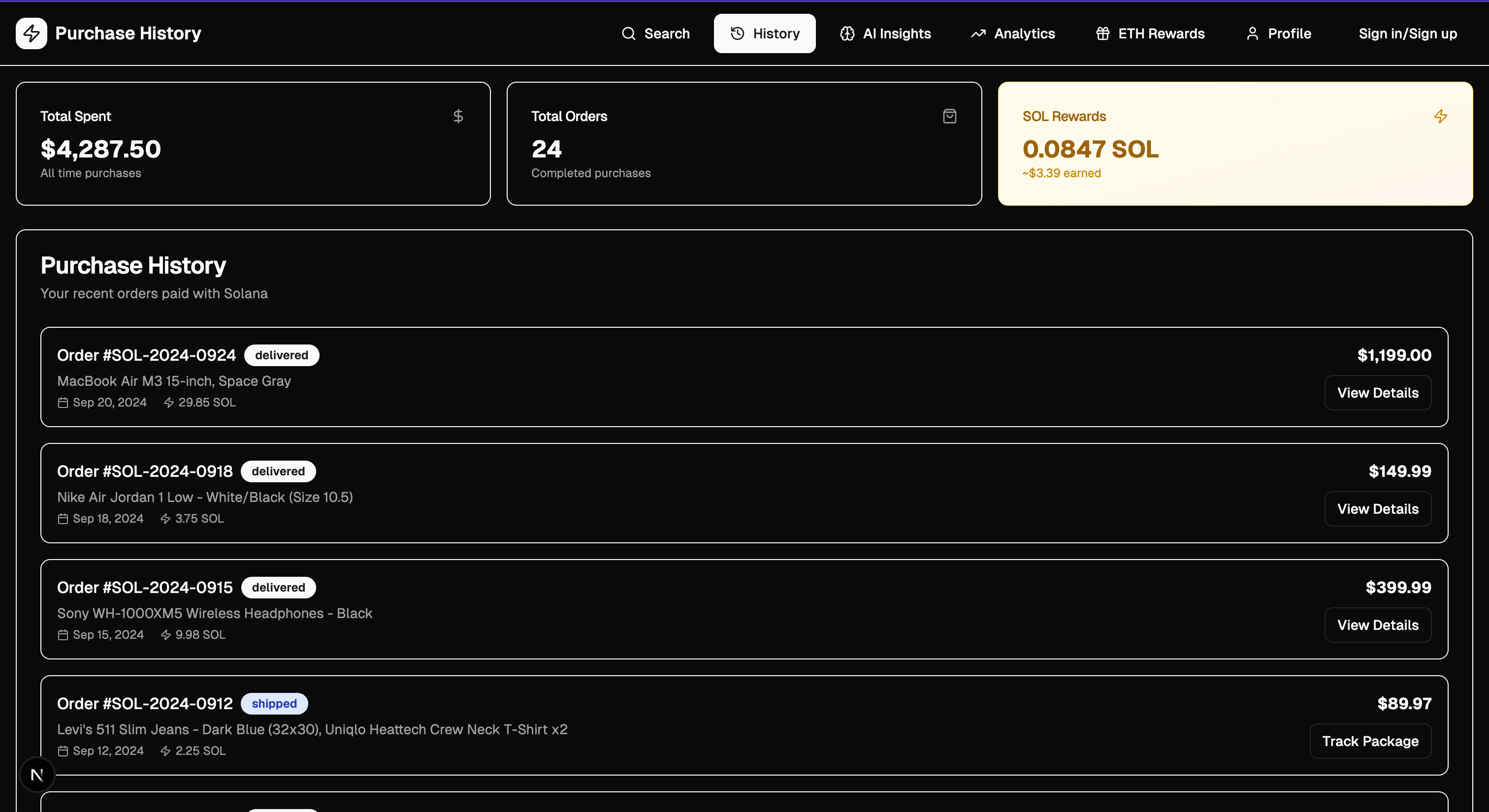1489x812 pixels.
Task: Click the calendar icon beside Sep 20, 2024
Action: click(63, 403)
